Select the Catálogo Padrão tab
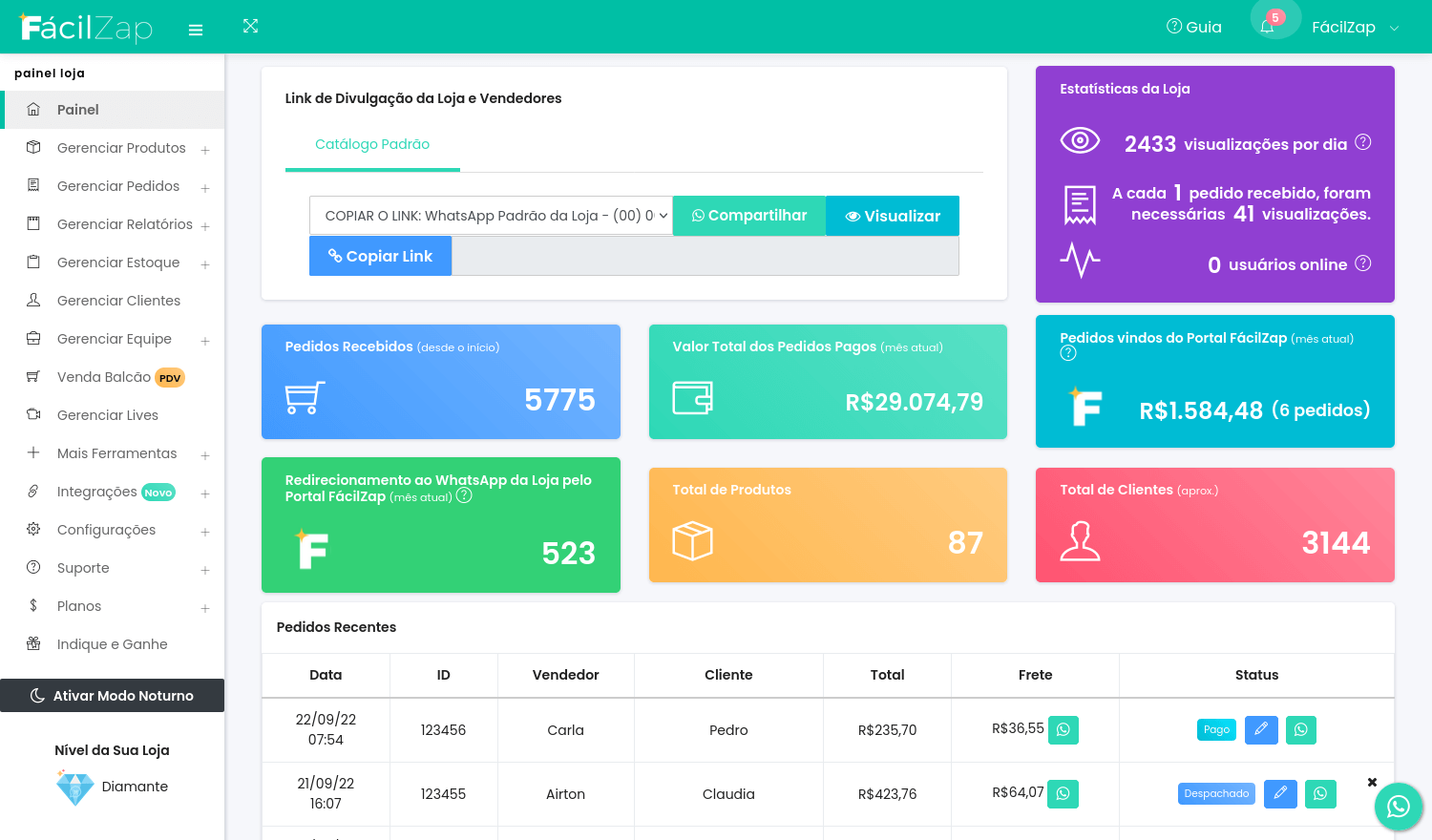 372,144
